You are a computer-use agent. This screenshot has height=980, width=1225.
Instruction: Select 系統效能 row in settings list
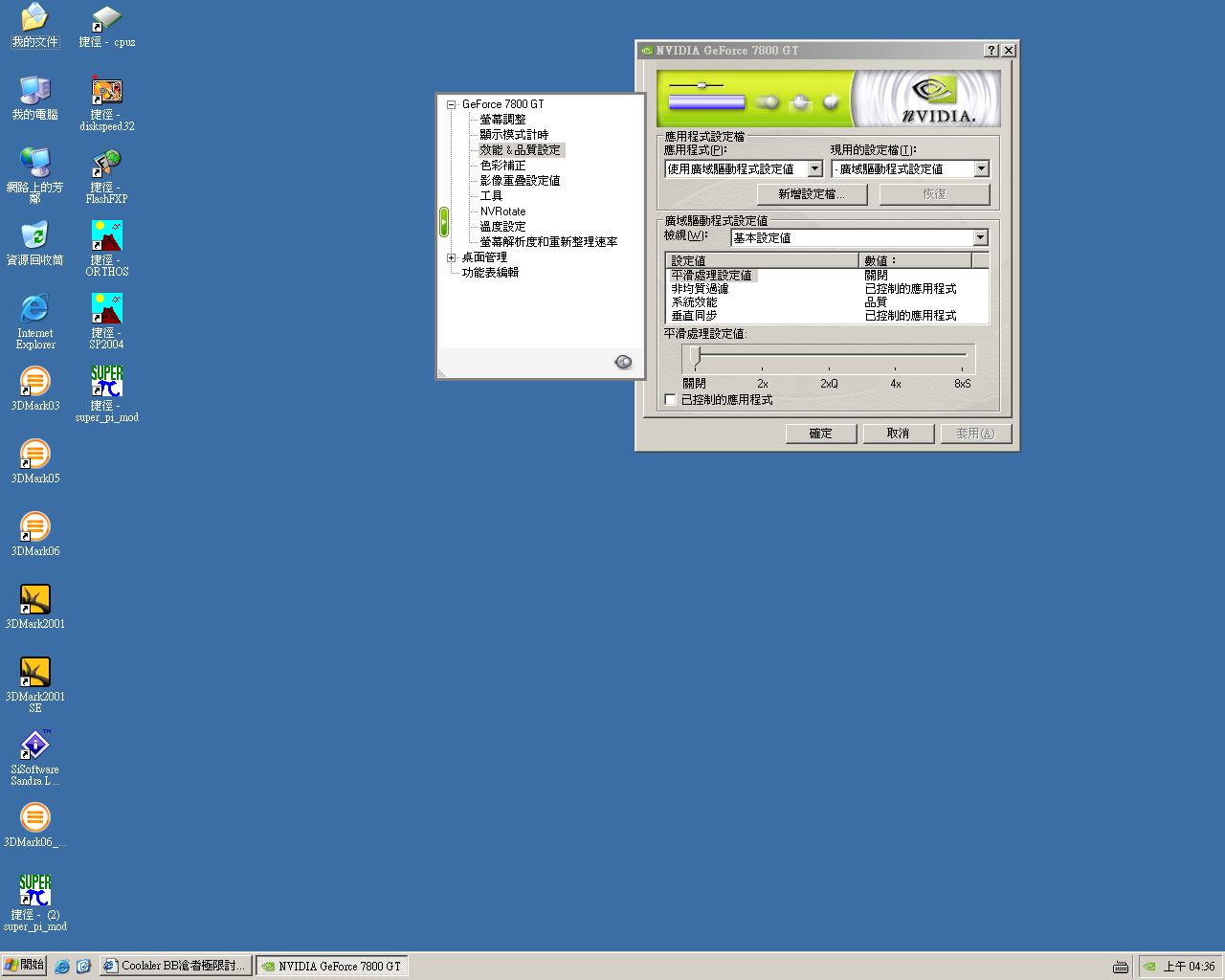[827, 302]
